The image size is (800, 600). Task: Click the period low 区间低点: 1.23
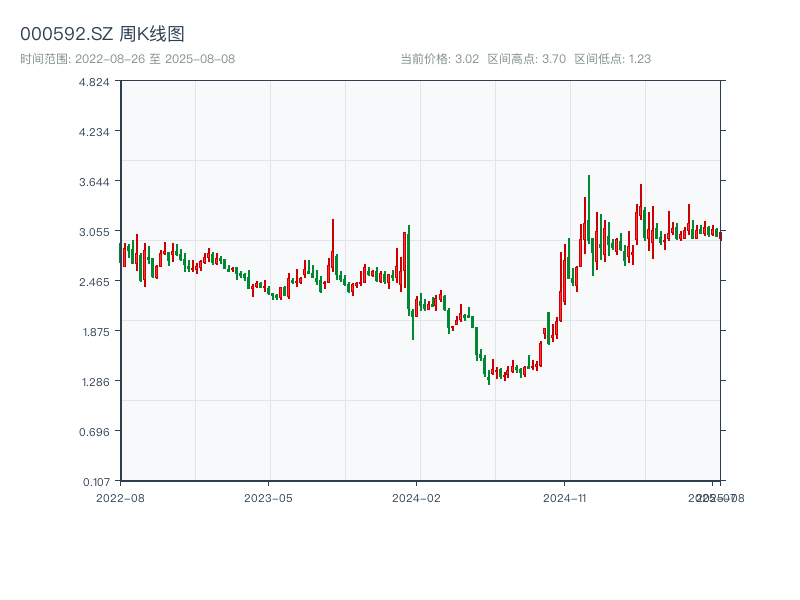pyautogui.click(x=612, y=59)
